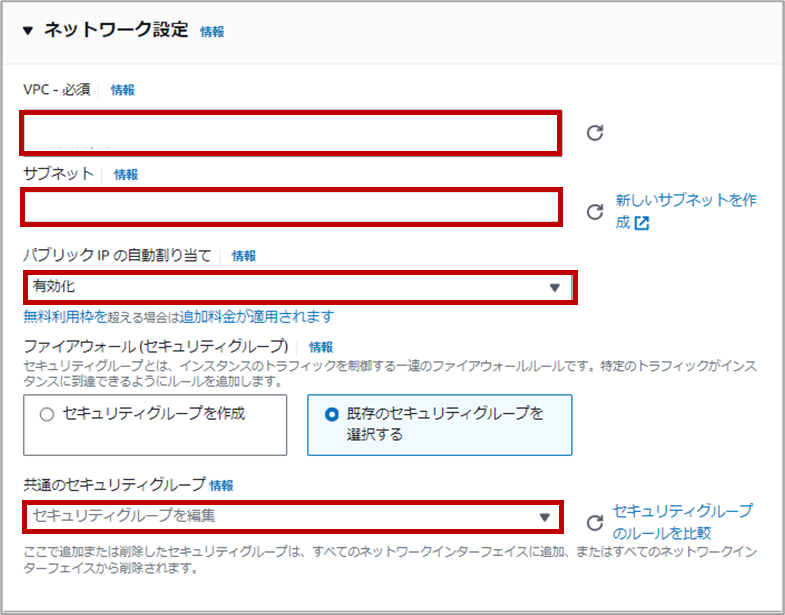785x615 pixels.
Task: Click the external link icon after 成
Action: coord(642,223)
